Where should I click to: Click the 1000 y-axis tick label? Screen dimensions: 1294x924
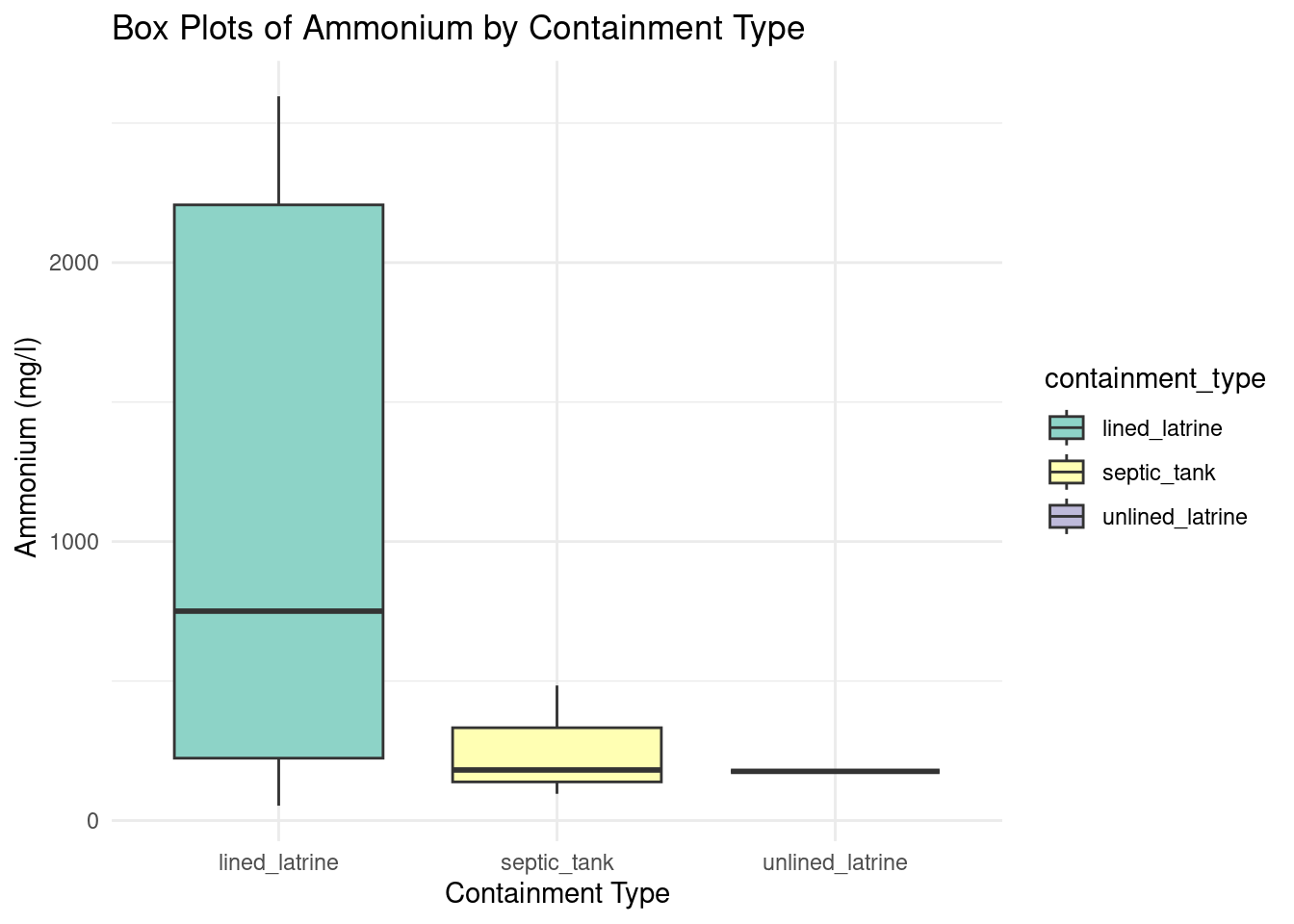73,542
